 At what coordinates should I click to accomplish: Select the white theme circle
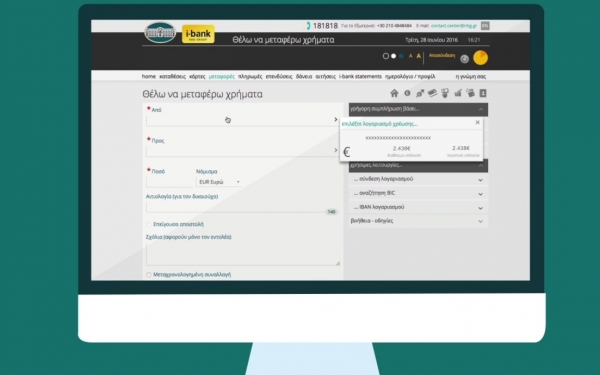pos(393,56)
